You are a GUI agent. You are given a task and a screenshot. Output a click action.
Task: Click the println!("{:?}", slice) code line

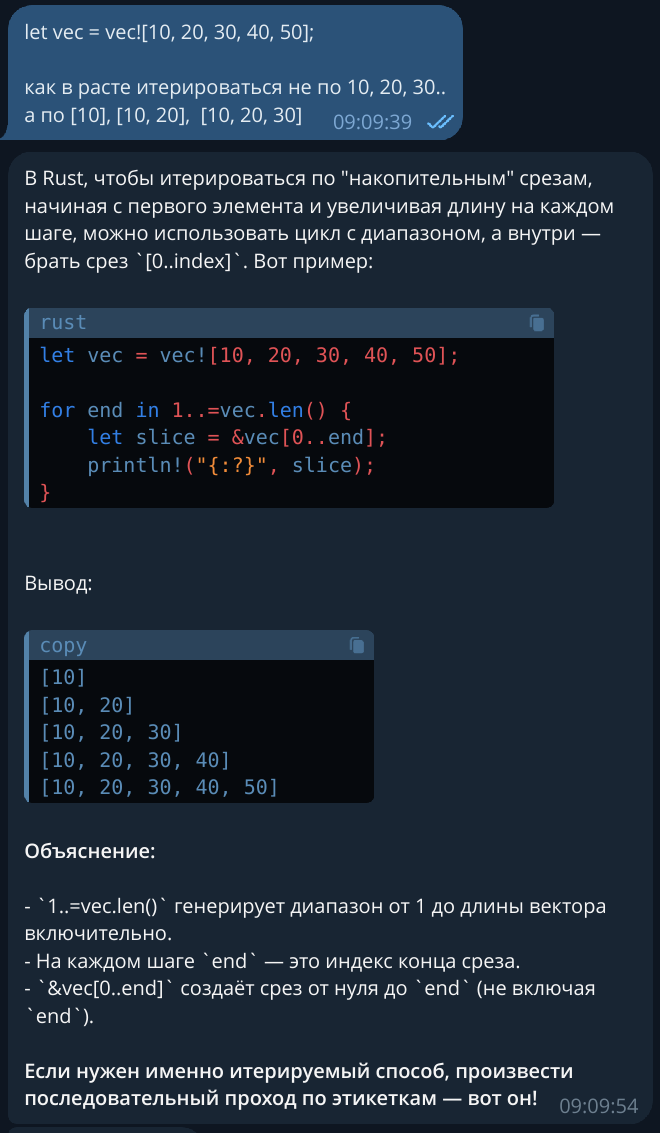[x=231, y=465]
